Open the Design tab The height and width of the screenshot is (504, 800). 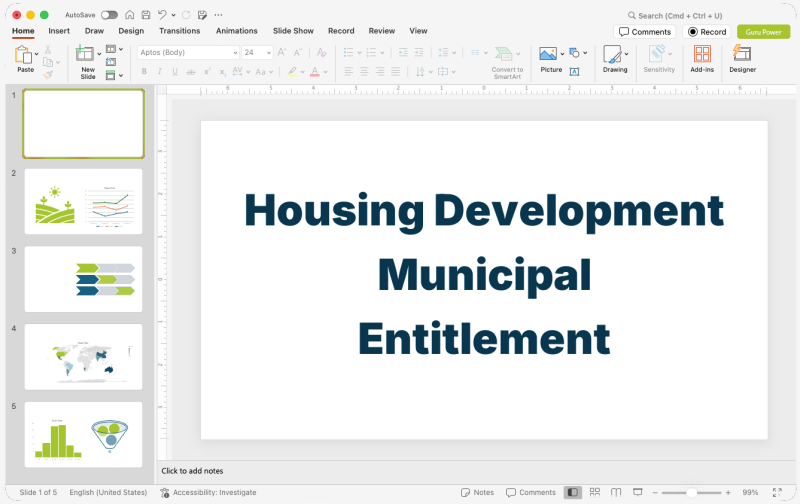pos(131,31)
